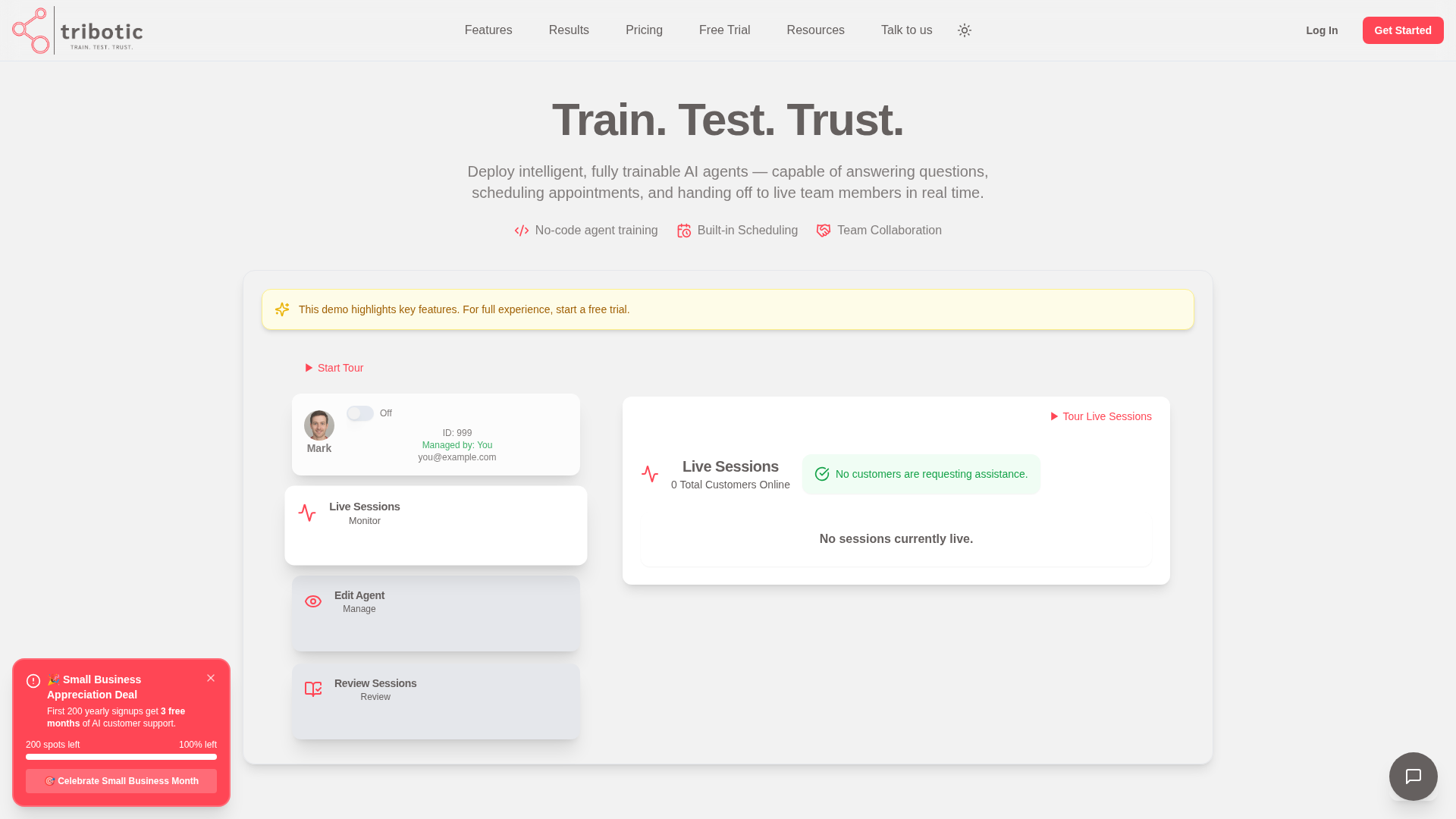The height and width of the screenshot is (819, 1456).
Task: Click the Log In link
Action: 1322,30
